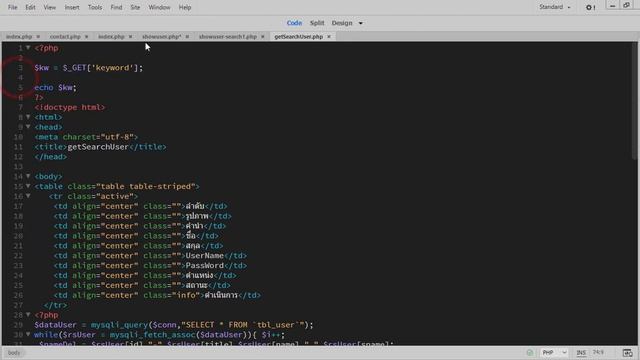Click the mysqli_query SELECT statement line
This screenshot has width=640, height=360.
click(174, 325)
